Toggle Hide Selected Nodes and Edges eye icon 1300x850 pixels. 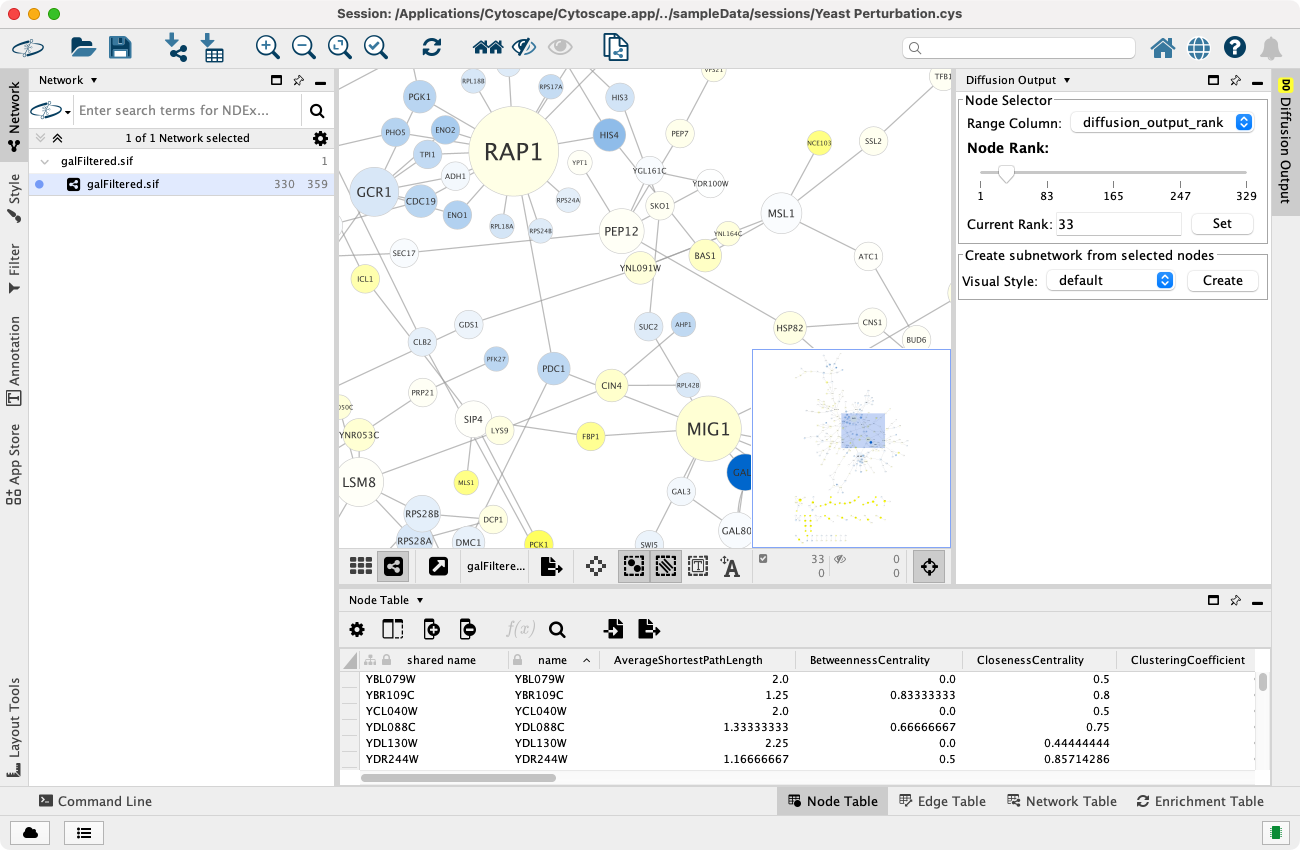coord(523,47)
